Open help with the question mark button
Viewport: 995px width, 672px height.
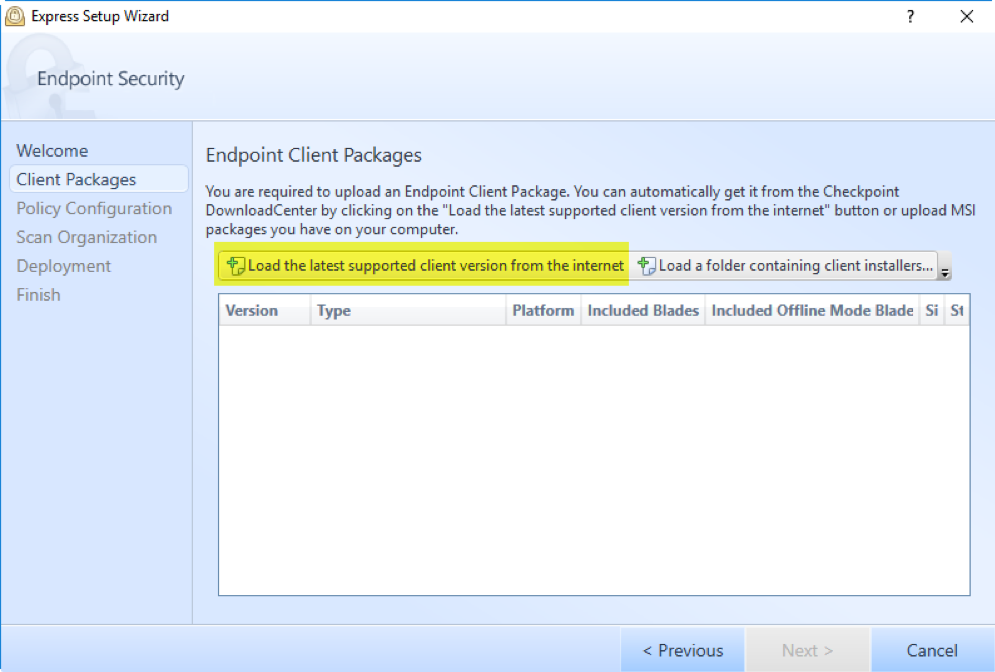click(x=910, y=16)
